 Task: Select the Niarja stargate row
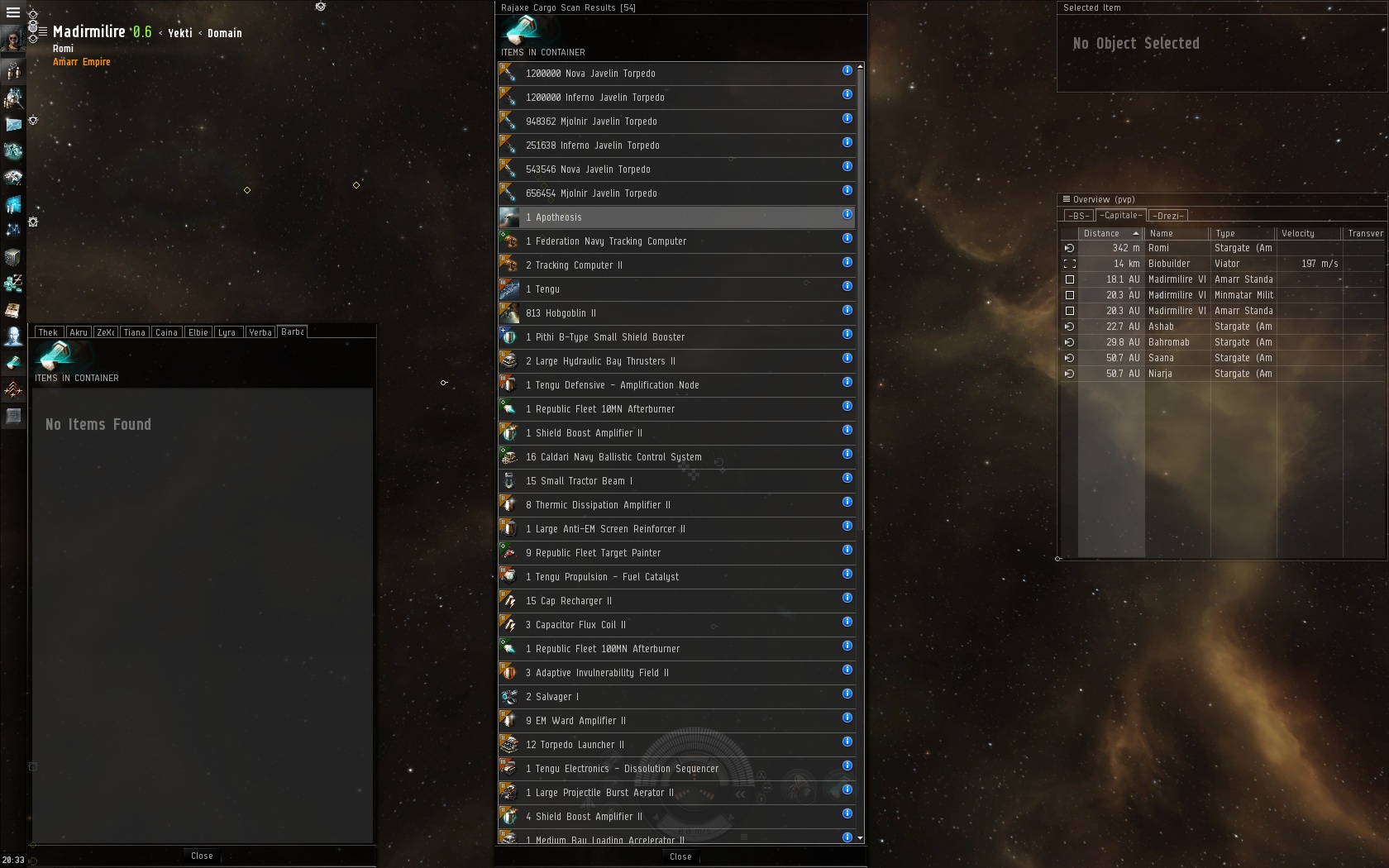tap(1224, 374)
